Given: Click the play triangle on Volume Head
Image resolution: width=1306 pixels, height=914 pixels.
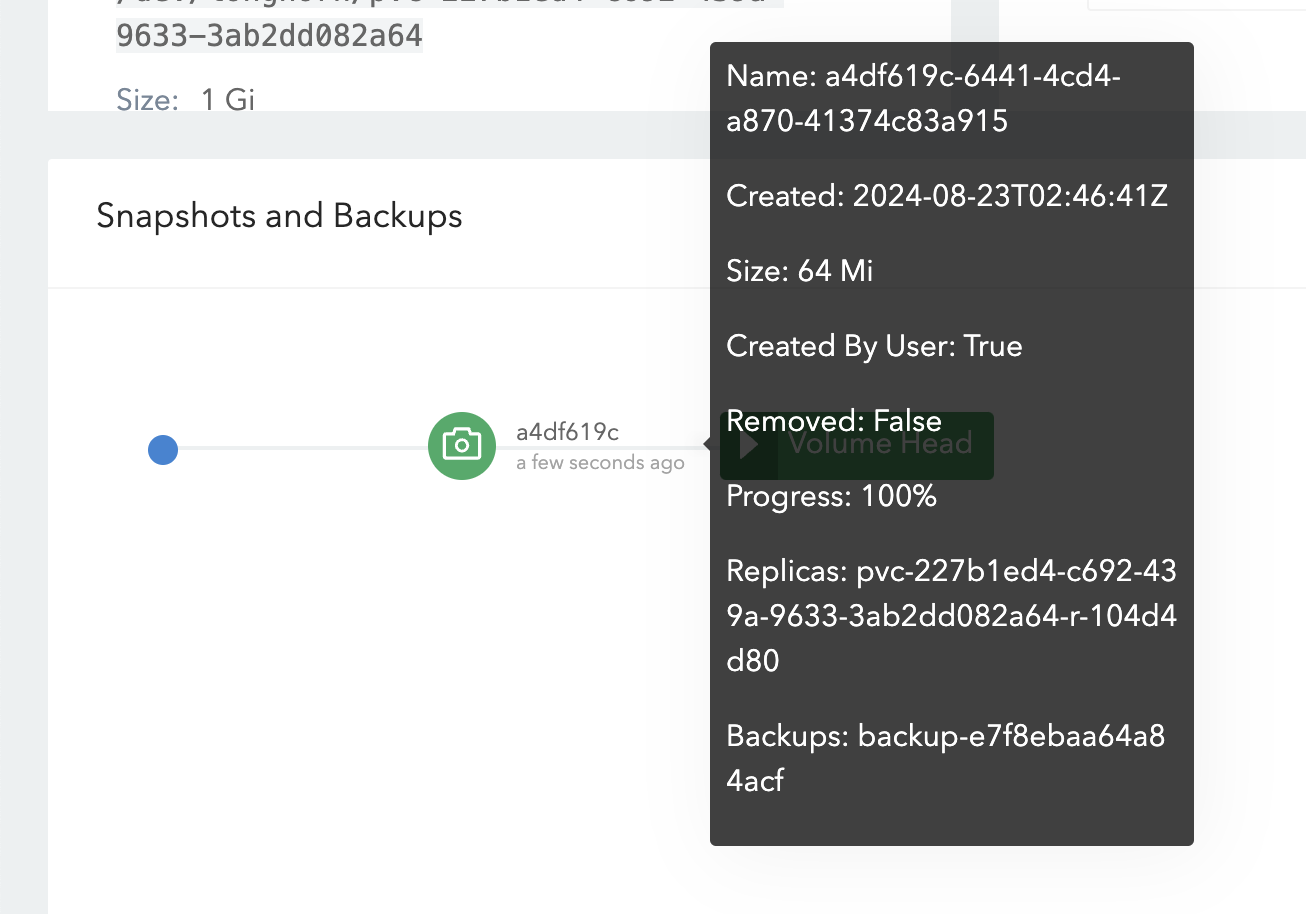Looking at the screenshot, I should point(748,446).
